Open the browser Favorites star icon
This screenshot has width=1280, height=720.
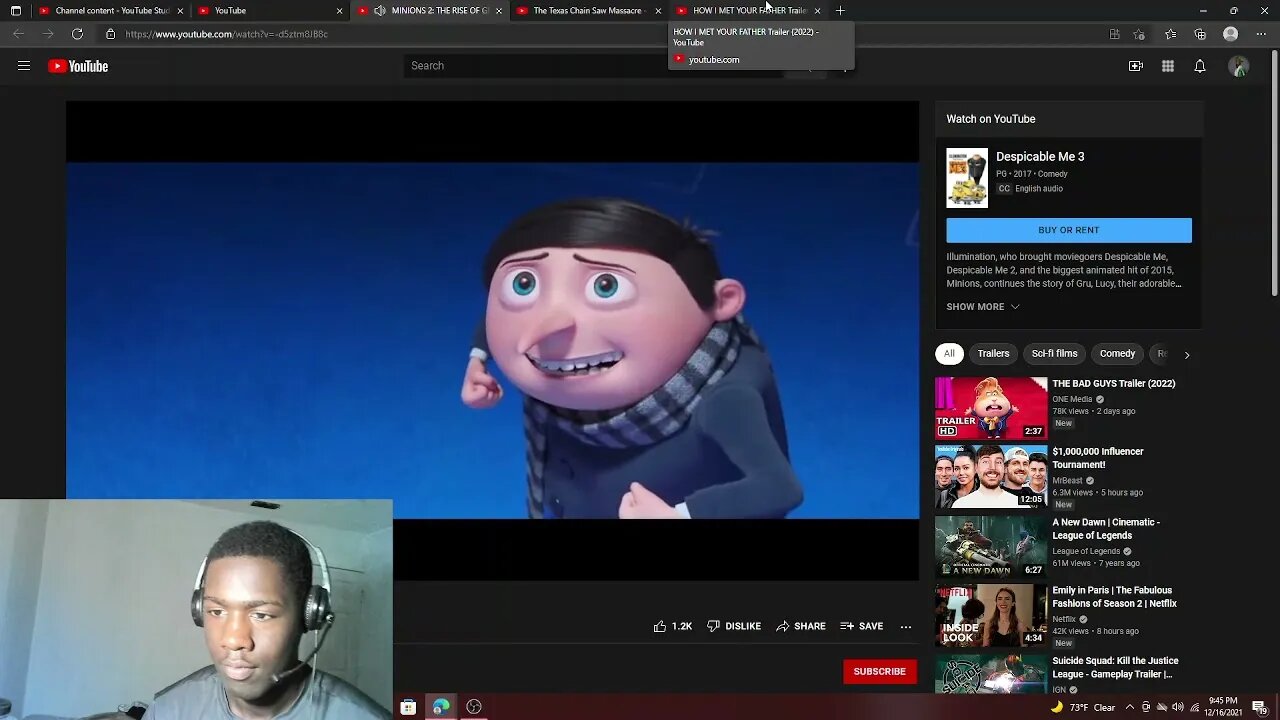tap(1171, 34)
